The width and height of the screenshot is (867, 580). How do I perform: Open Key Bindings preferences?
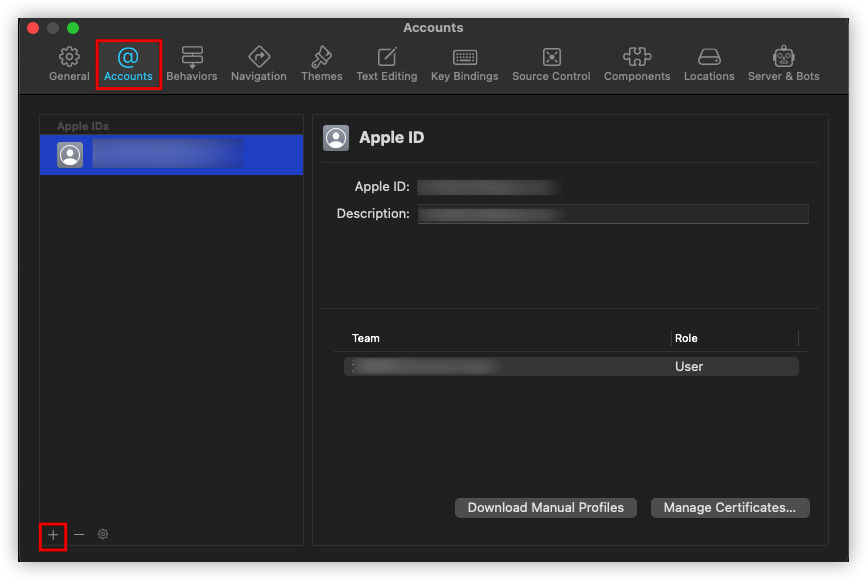[x=464, y=64]
